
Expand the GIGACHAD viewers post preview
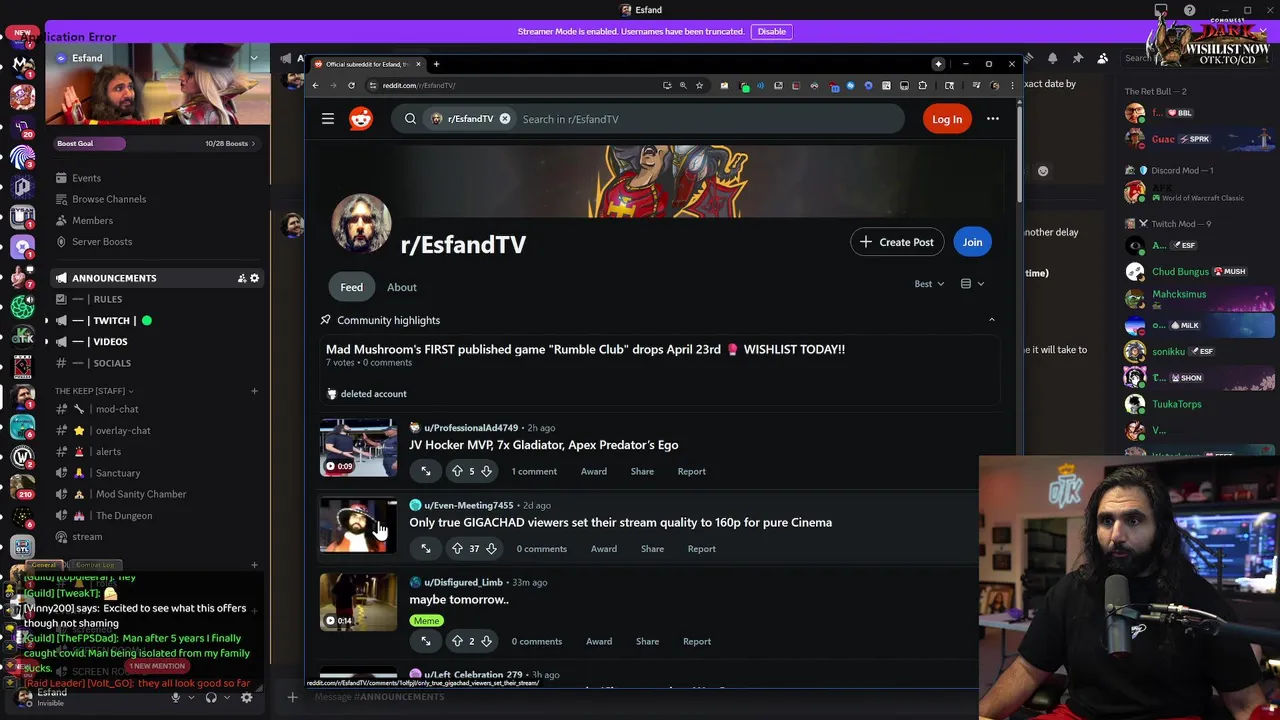(426, 548)
